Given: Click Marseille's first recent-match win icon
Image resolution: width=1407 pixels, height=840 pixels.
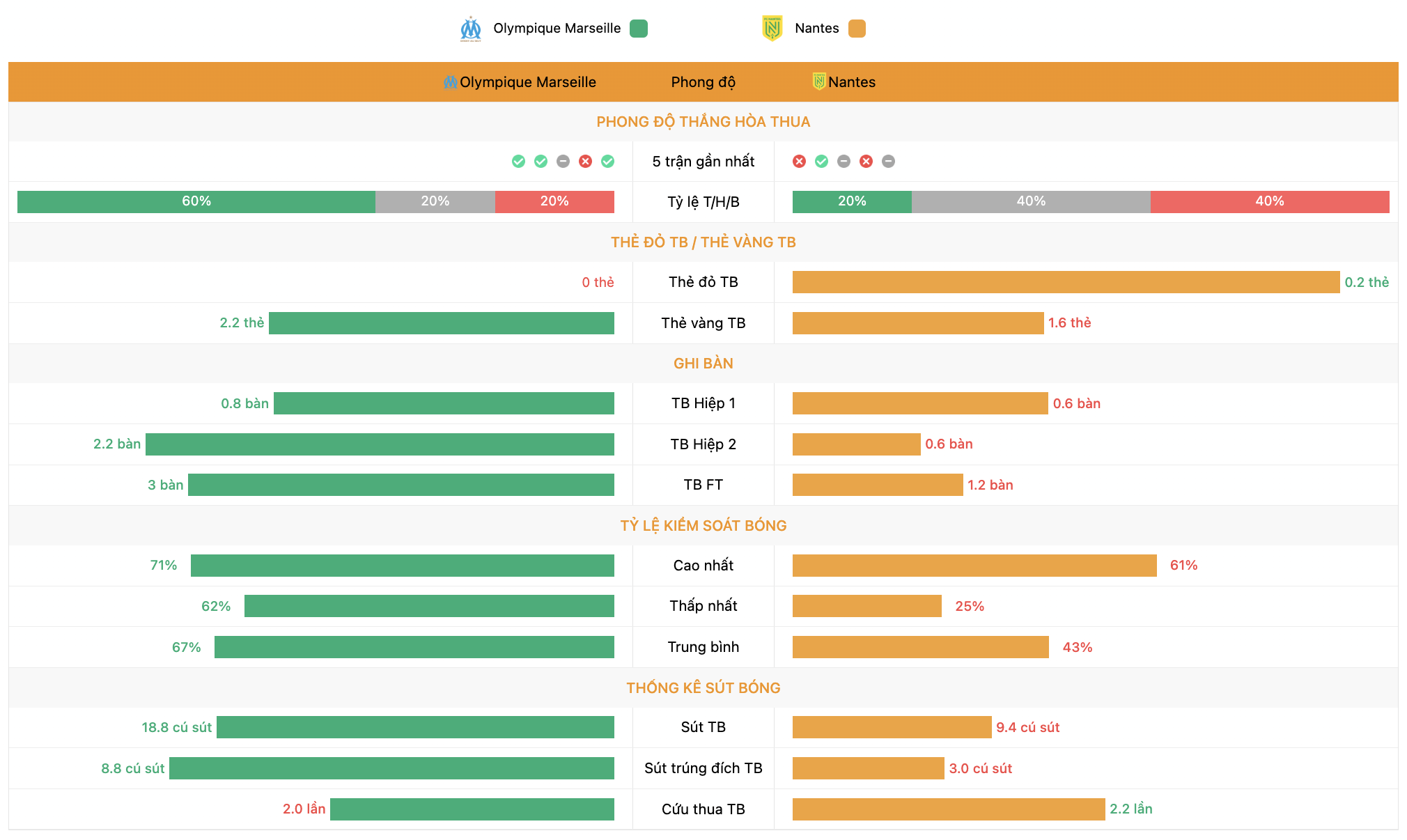Looking at the screenshot, I should 518,162.
